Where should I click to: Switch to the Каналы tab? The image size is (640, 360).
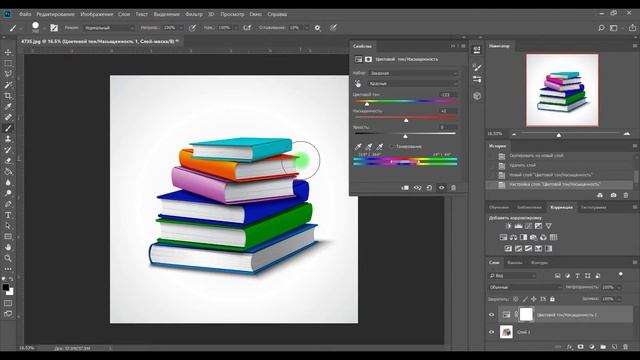tap(515, 263)
